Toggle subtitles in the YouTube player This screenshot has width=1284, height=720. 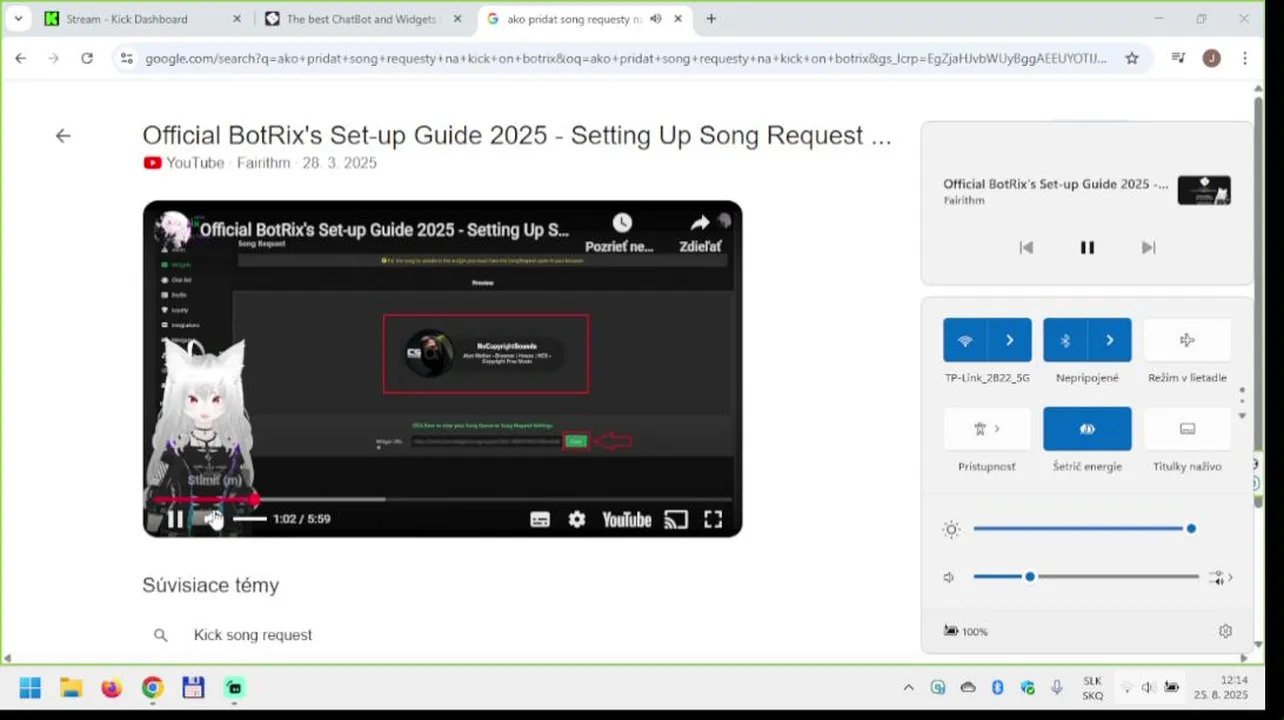540,519
